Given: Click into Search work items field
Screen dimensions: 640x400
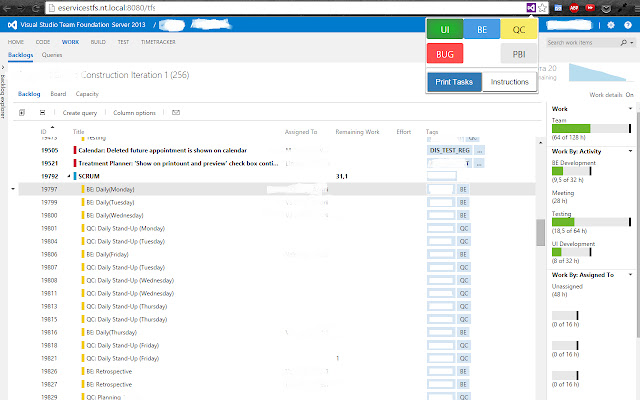Looking at the screenshot, I should pos(582,42).
